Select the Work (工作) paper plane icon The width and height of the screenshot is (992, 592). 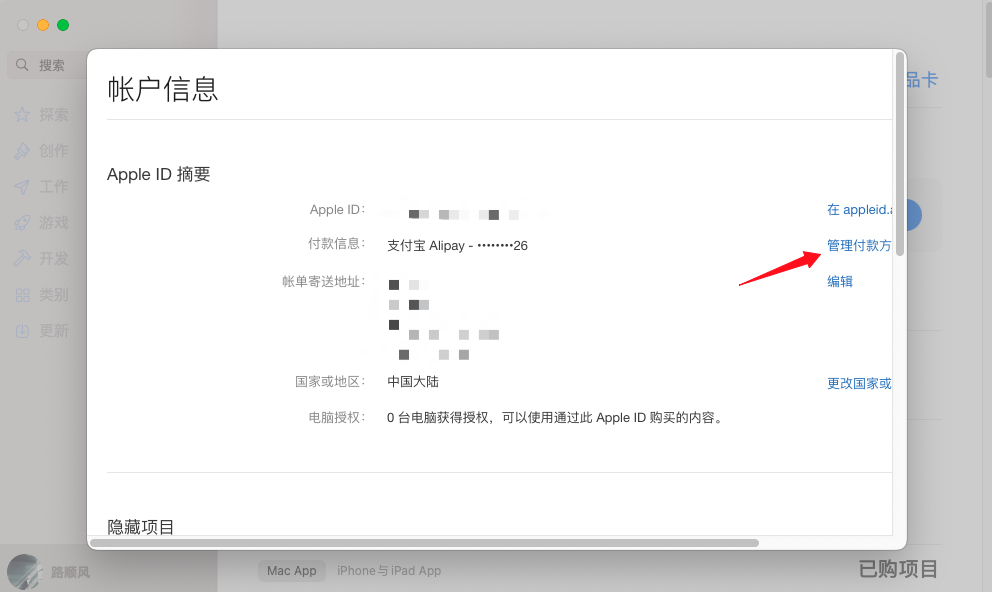(x=22, y=187)
